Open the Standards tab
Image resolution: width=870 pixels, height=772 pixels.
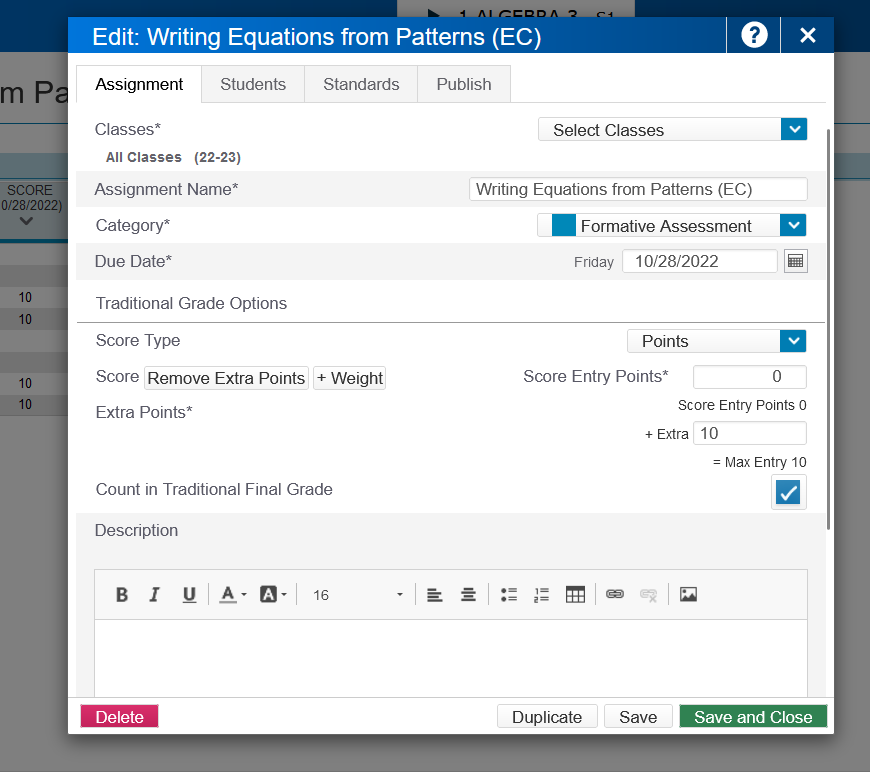coord(361,84)
